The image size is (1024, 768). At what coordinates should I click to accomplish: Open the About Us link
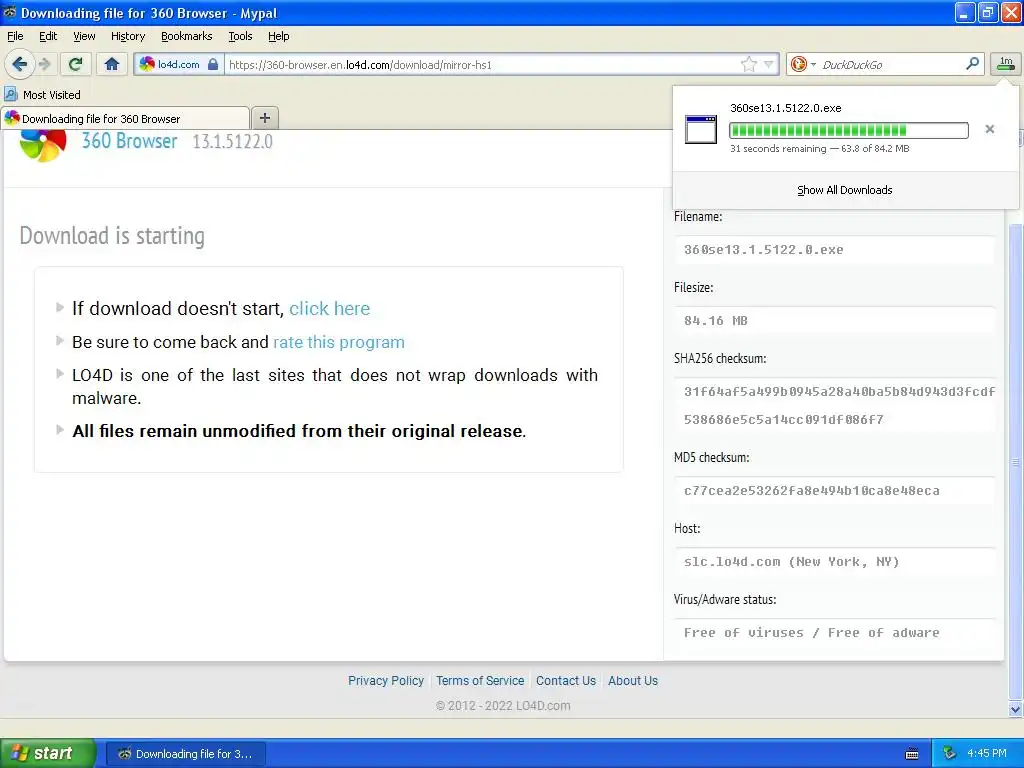point(633,680)
